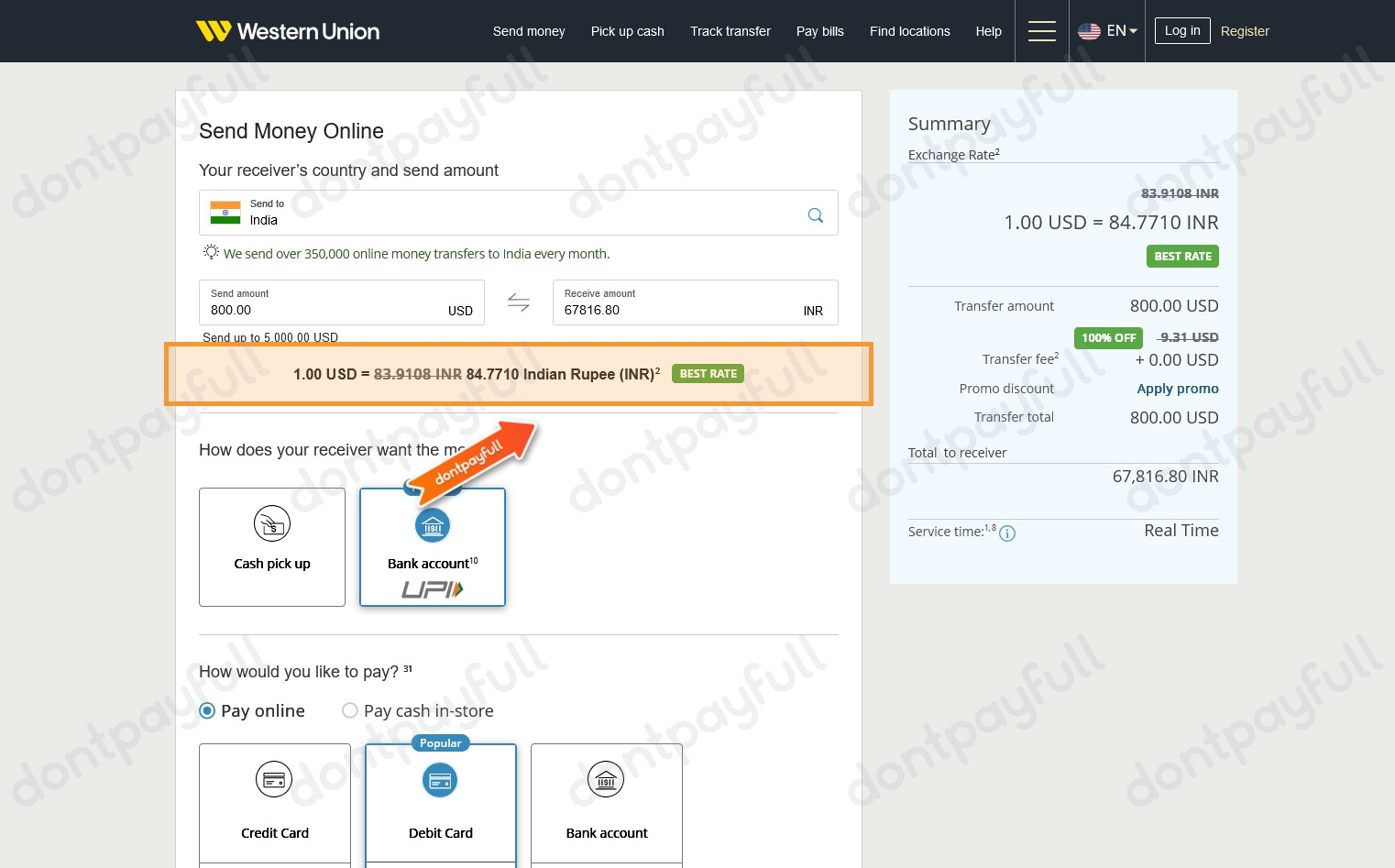Click the Popular badge on Debit Card
This screenshot has width=1395, height=868.
tap(441, 743)
